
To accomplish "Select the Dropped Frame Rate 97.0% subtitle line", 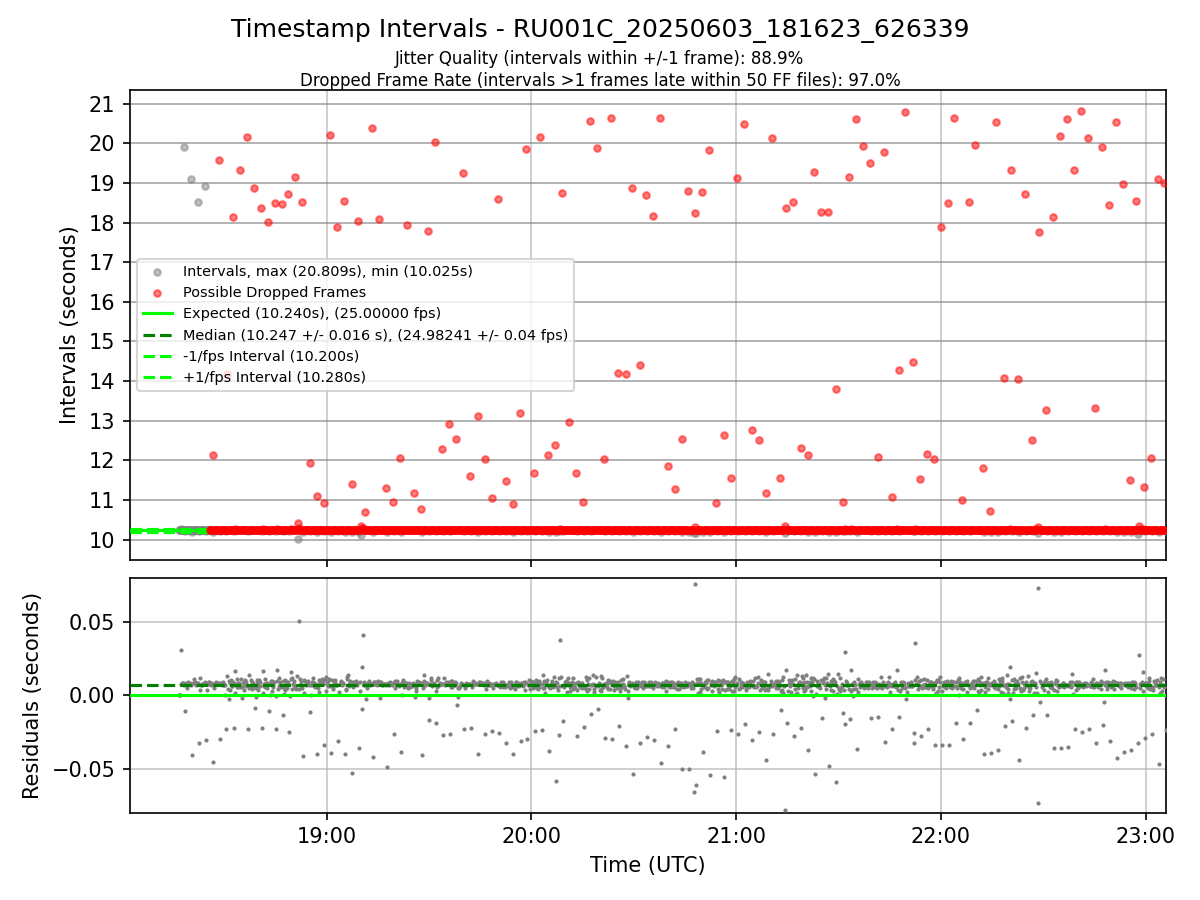I will click(x=600, y=80).
